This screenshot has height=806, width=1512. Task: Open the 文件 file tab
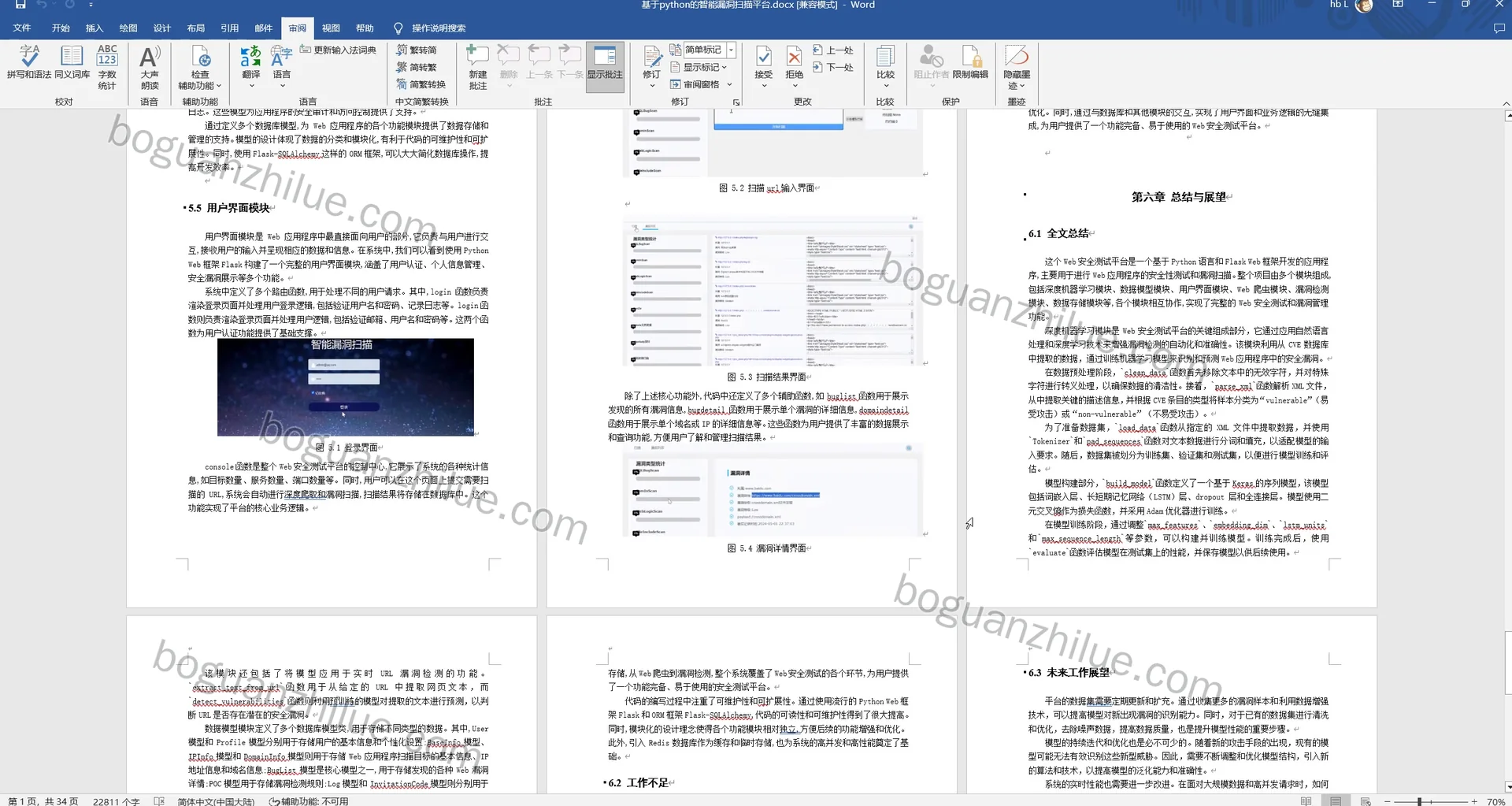pos(22,28)
